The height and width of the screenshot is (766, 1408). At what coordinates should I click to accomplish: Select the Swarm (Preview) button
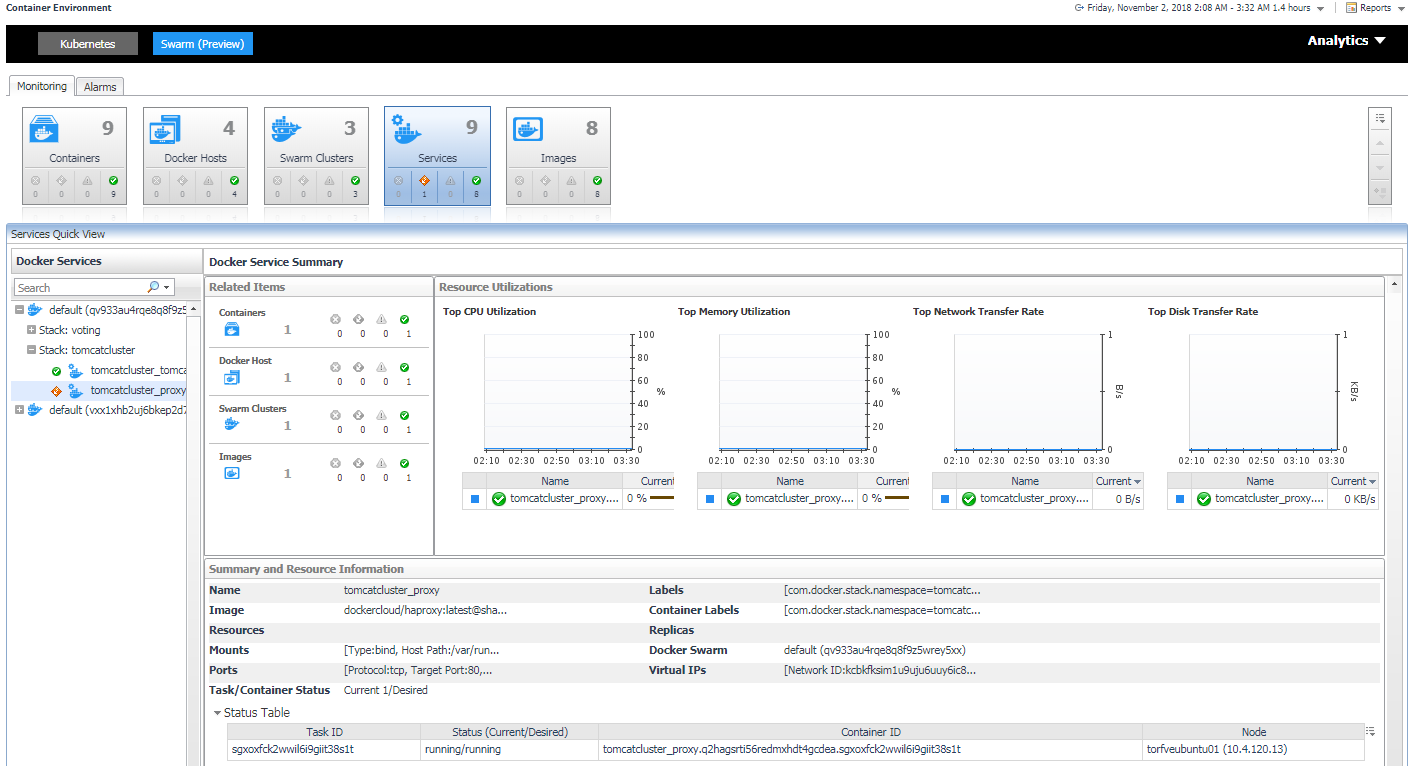(x=203, y=44)
